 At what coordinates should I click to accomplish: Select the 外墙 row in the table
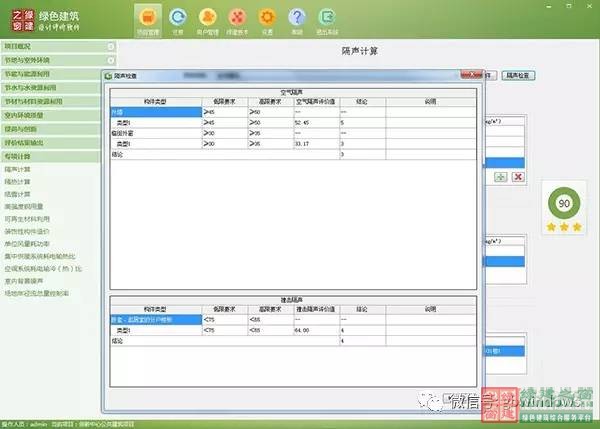click(150, 113)
